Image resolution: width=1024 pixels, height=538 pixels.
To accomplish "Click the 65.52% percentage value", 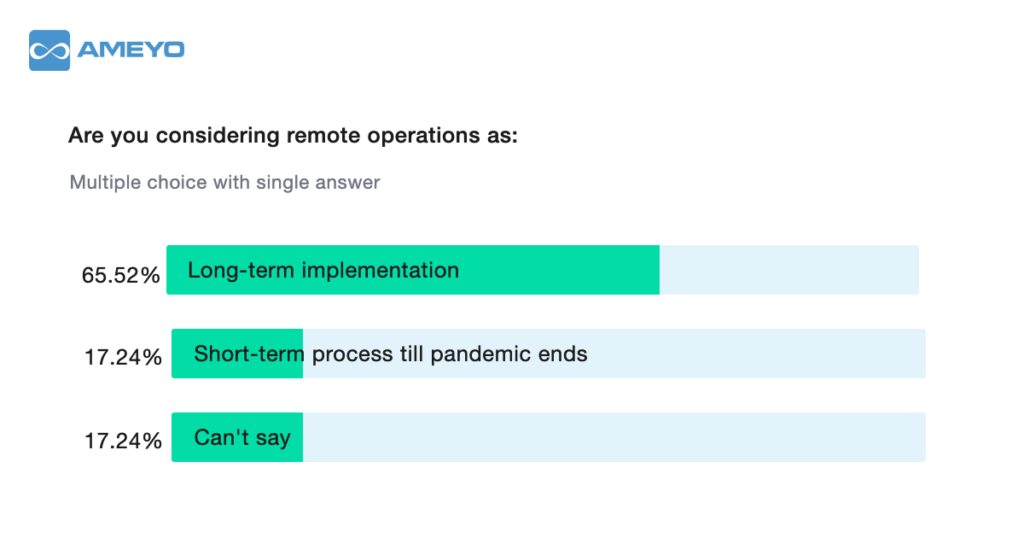I will coord(121,275).
